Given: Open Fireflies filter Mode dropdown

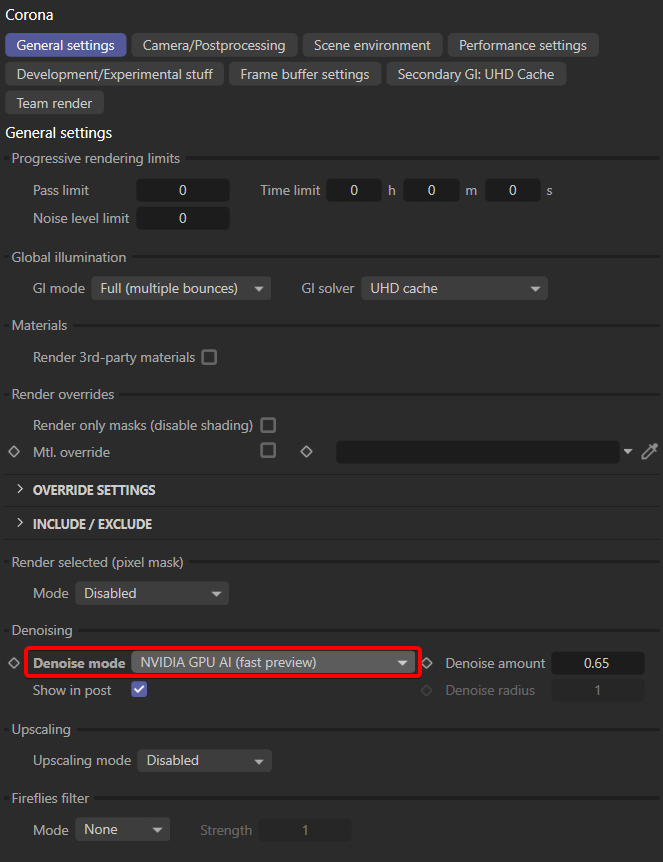Looking at the screenshot, I should (x=123, y=830).
